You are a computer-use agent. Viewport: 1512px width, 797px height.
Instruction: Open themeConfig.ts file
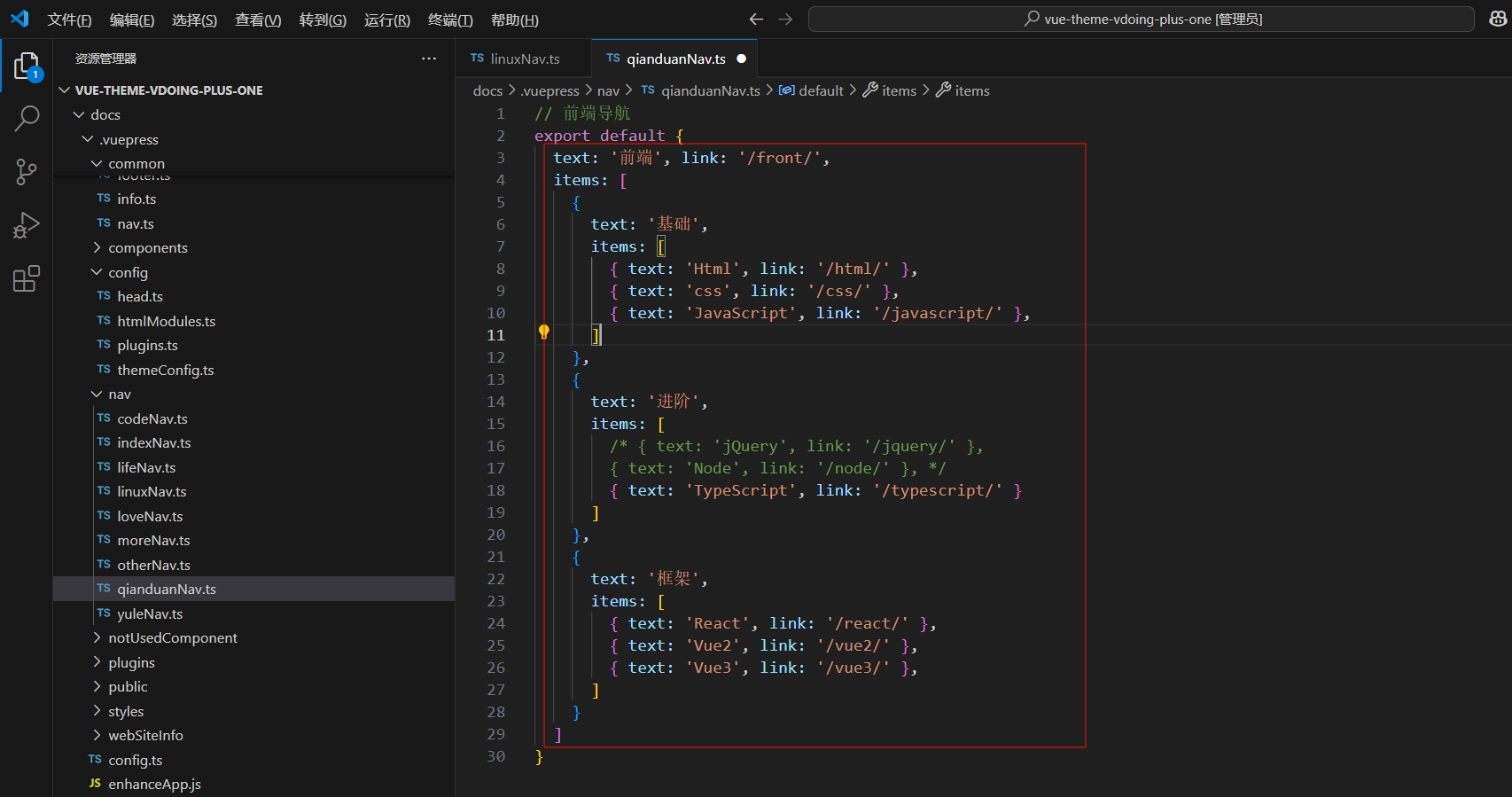(253, 370)
